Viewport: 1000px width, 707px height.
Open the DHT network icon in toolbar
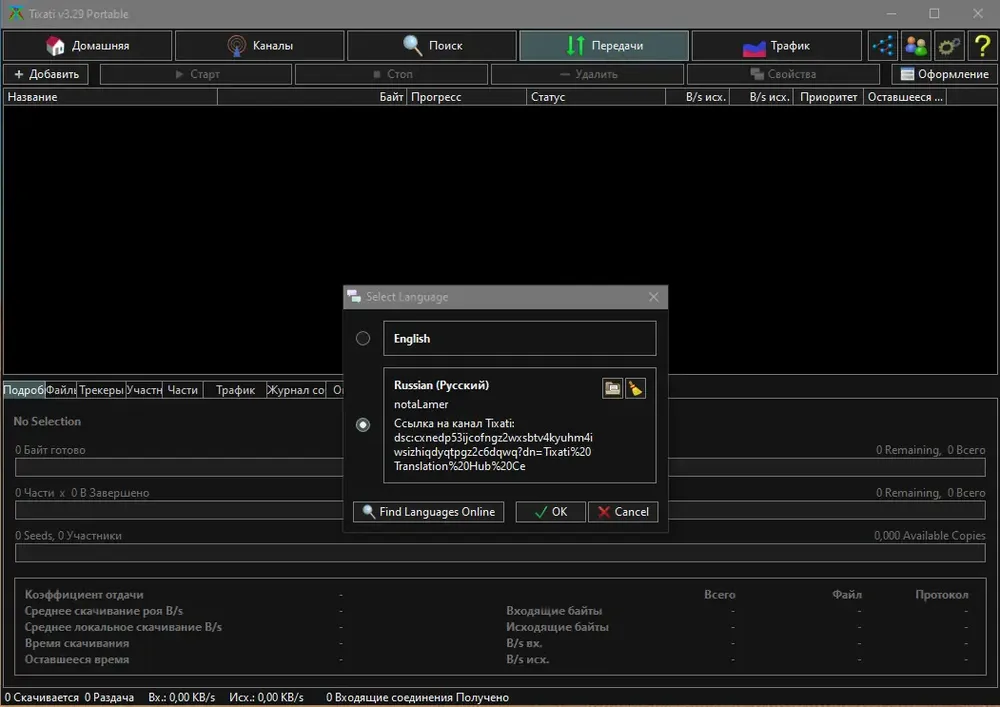pyautogui.click(x=883, y=45)
